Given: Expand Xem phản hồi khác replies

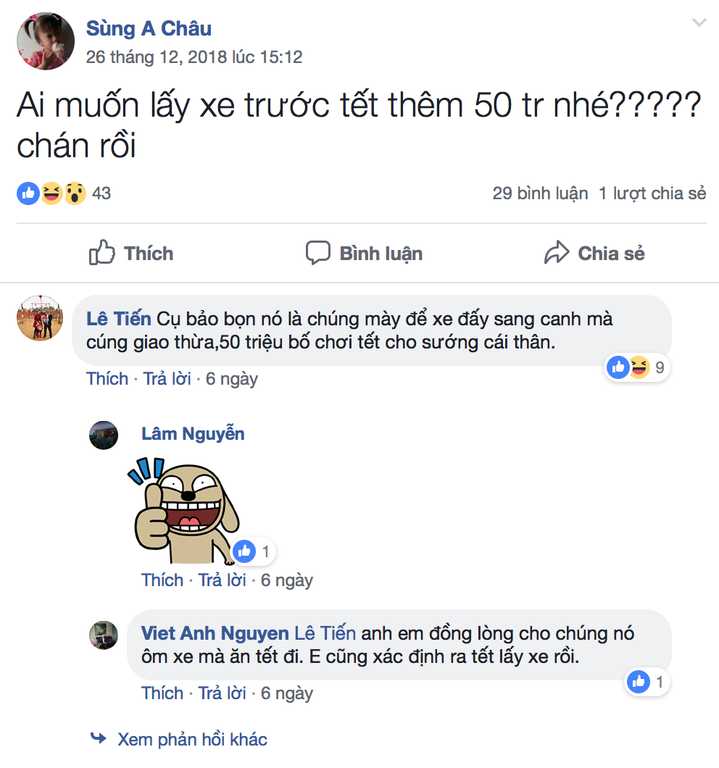Looking at the screenshot, I should 192,739.
